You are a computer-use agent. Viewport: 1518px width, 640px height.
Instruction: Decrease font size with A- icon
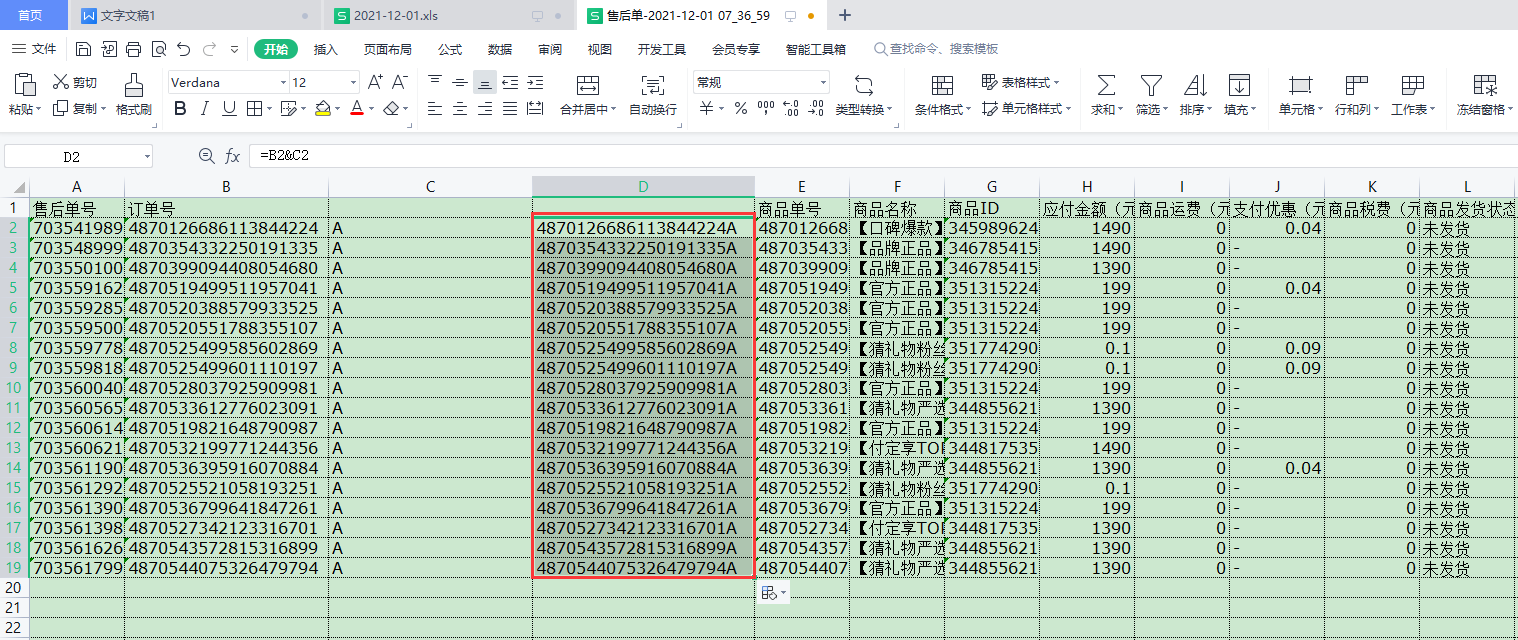pyautogui.click(x=399, y=82)
